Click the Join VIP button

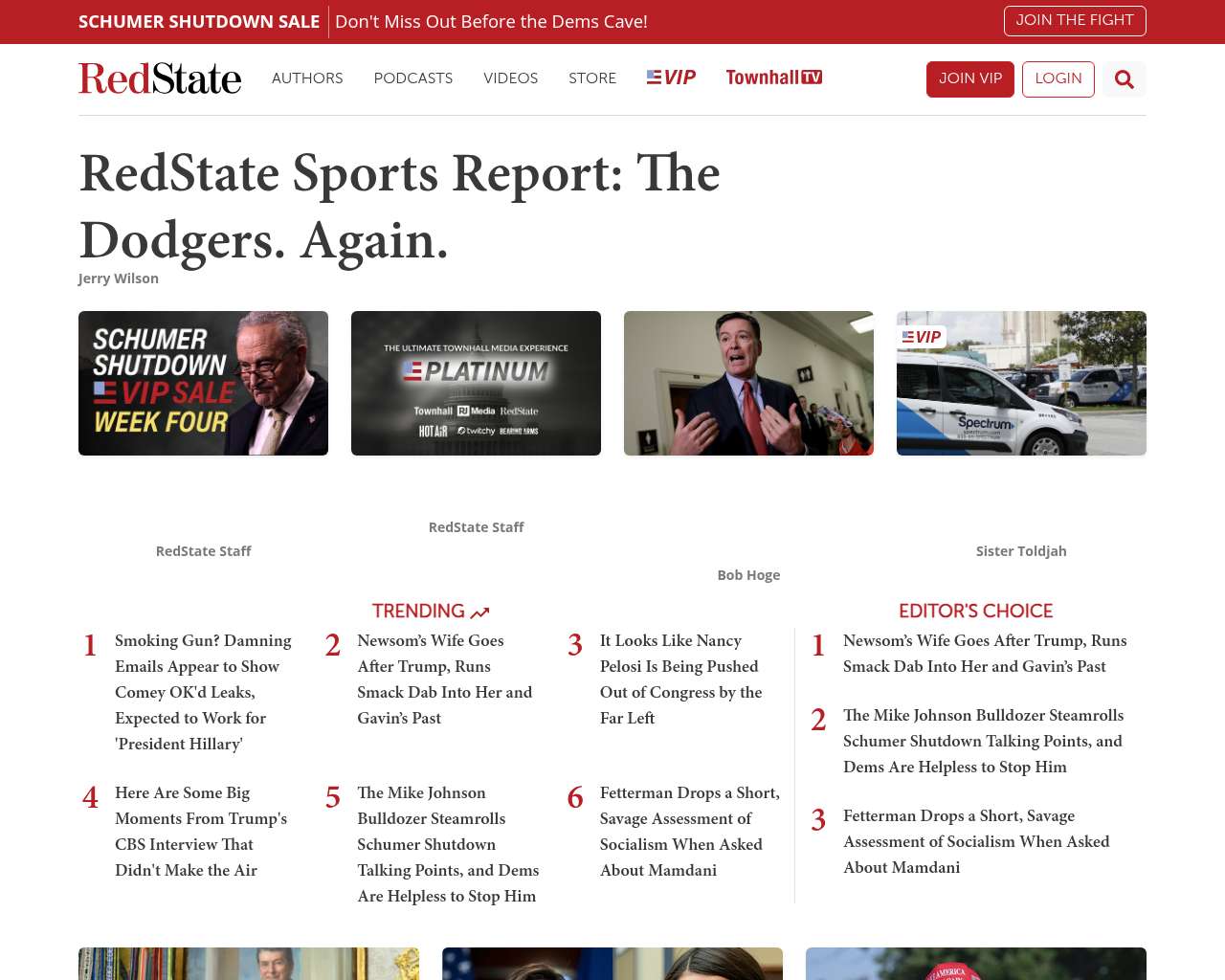[970, 79]
